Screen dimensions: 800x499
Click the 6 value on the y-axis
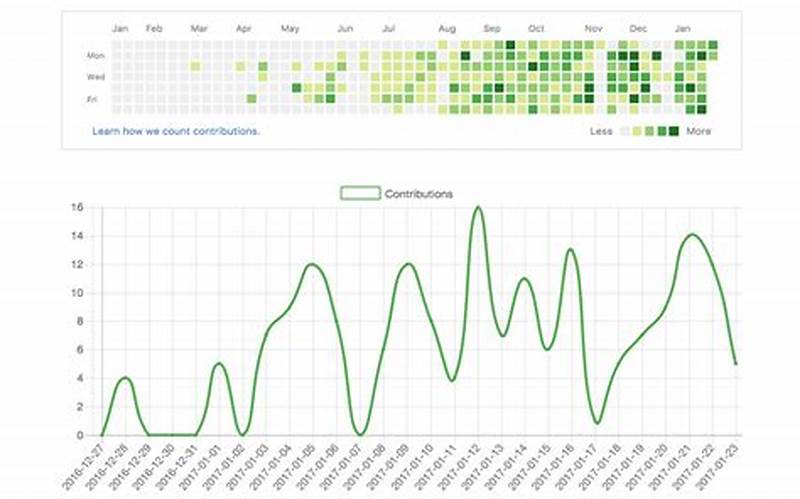click(x=80, y=350)
